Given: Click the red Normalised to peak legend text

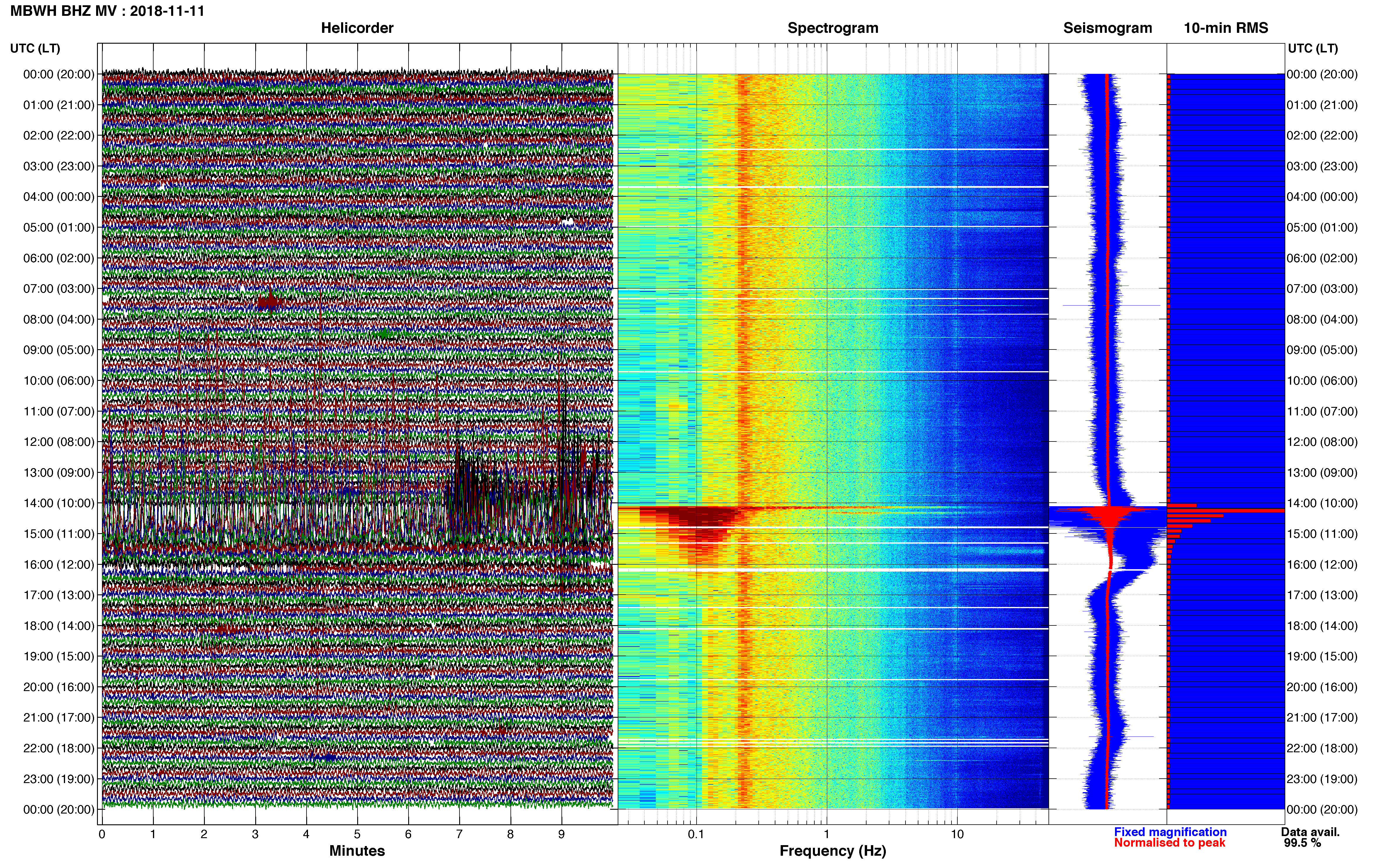Looking at the screenshot, I should point(1170,843).
